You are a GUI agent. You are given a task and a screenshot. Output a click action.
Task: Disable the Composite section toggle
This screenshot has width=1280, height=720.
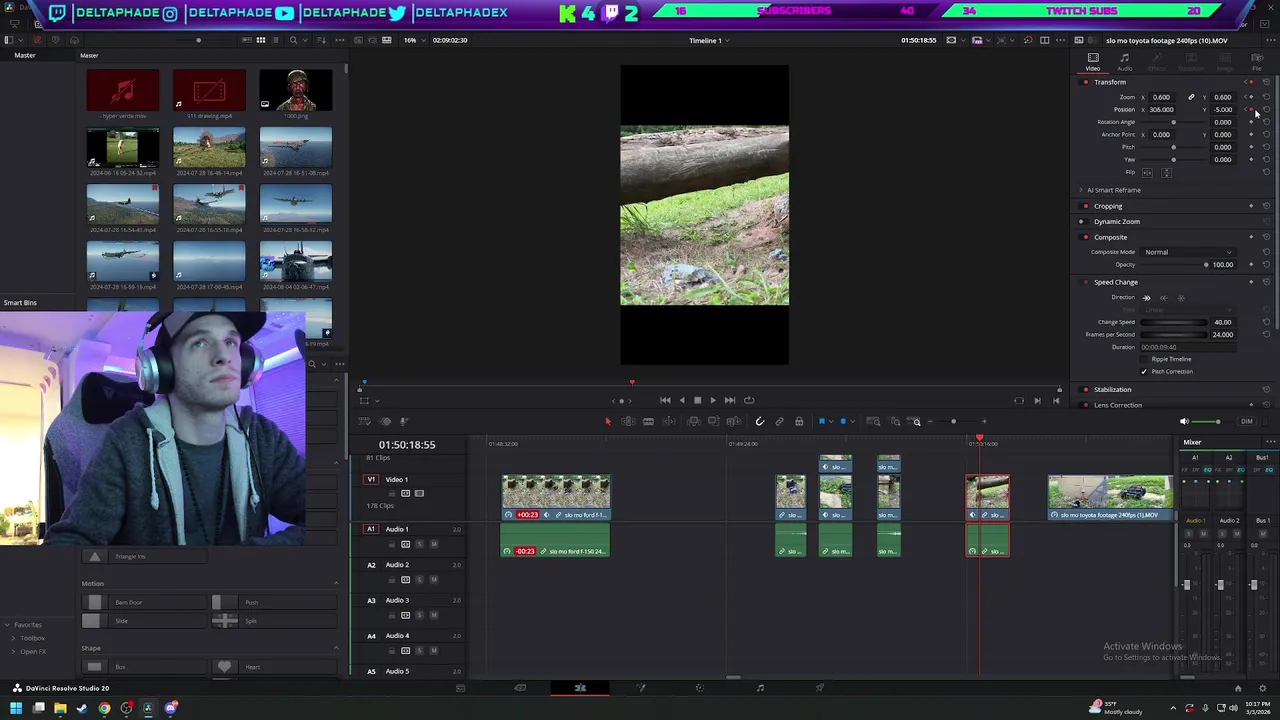pyautogui.click(x=1084, y=237)
